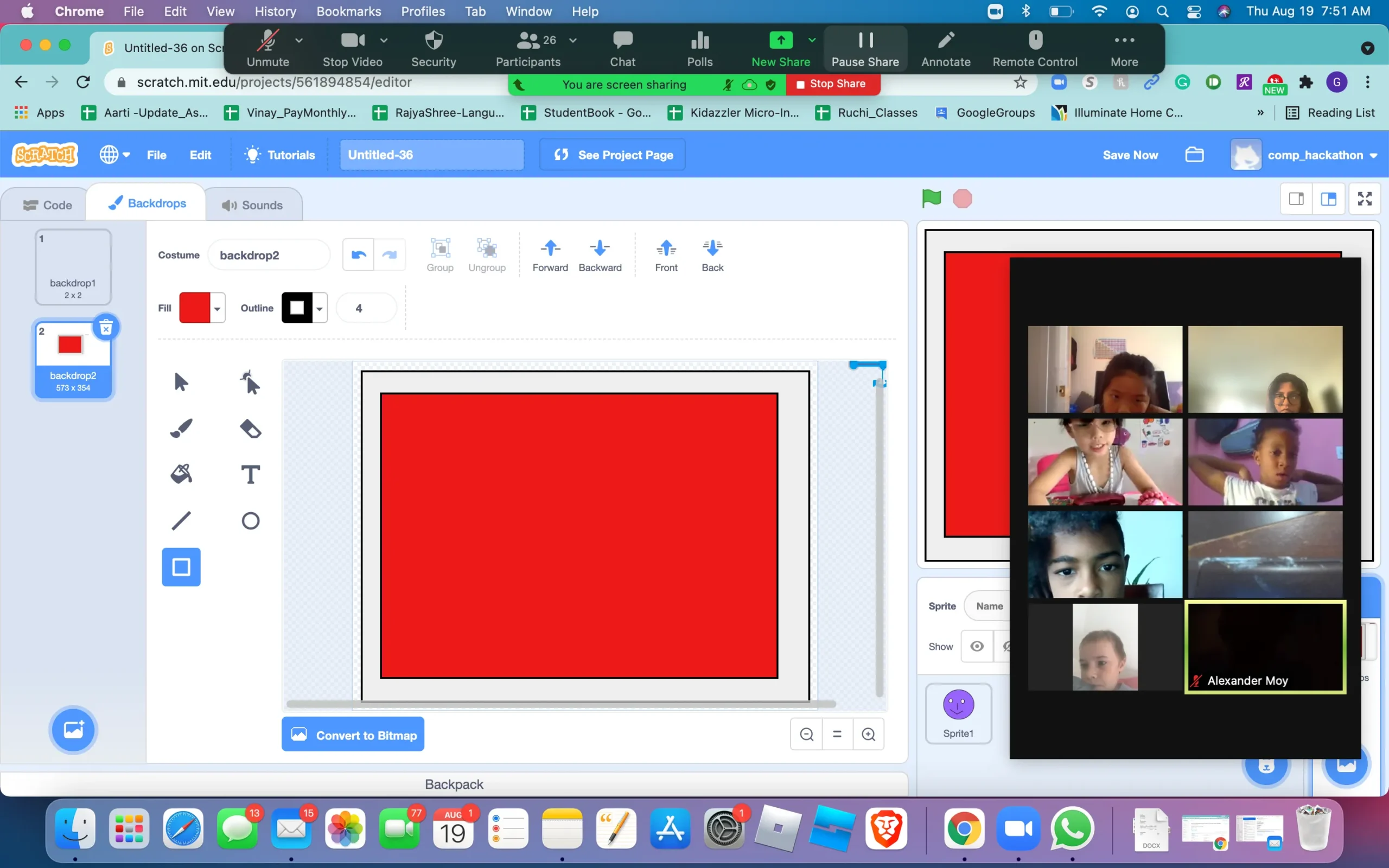Expand the Outline color dropdown

320,309
